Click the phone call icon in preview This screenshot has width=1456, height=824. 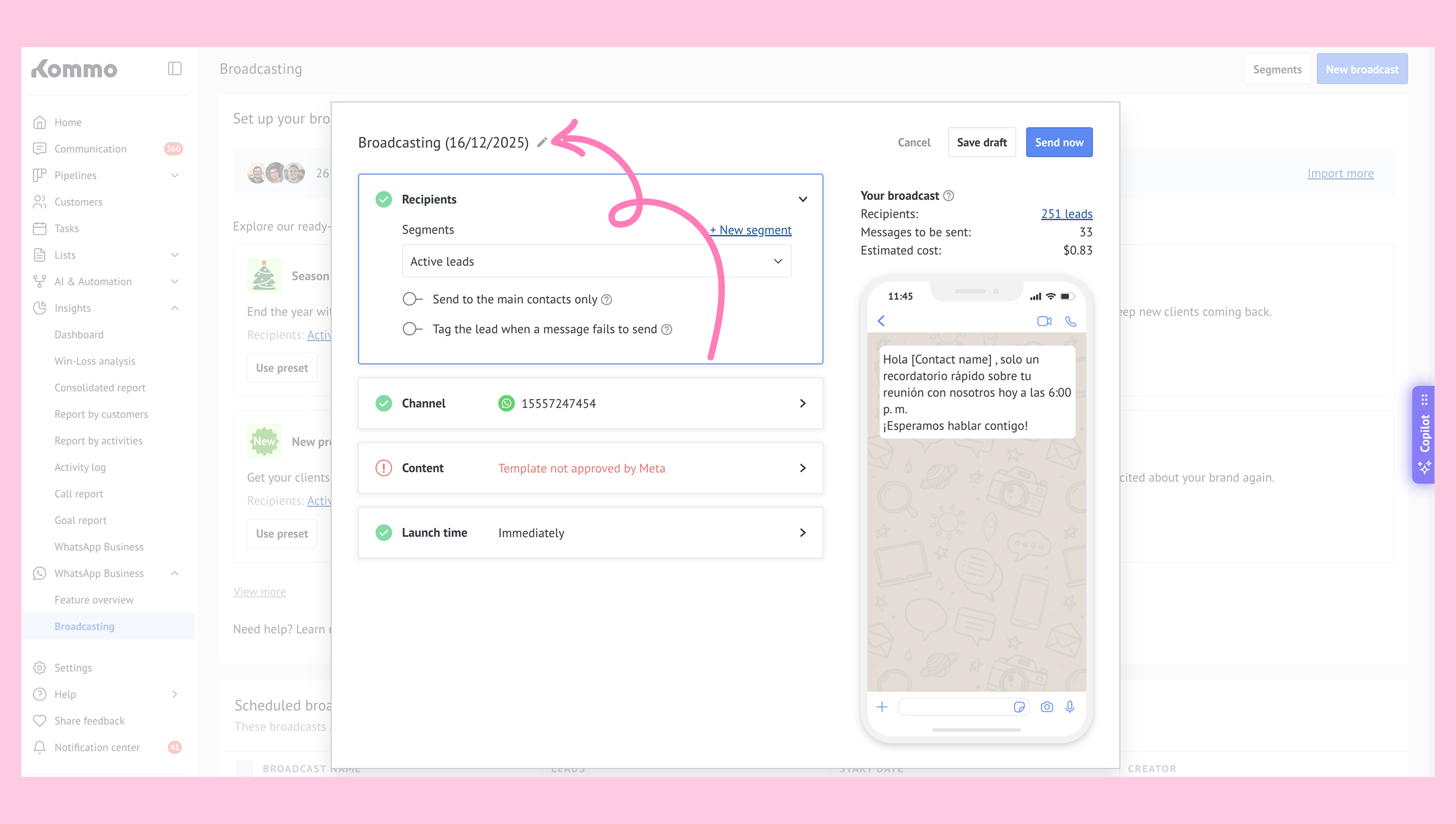pos(1071,322)
